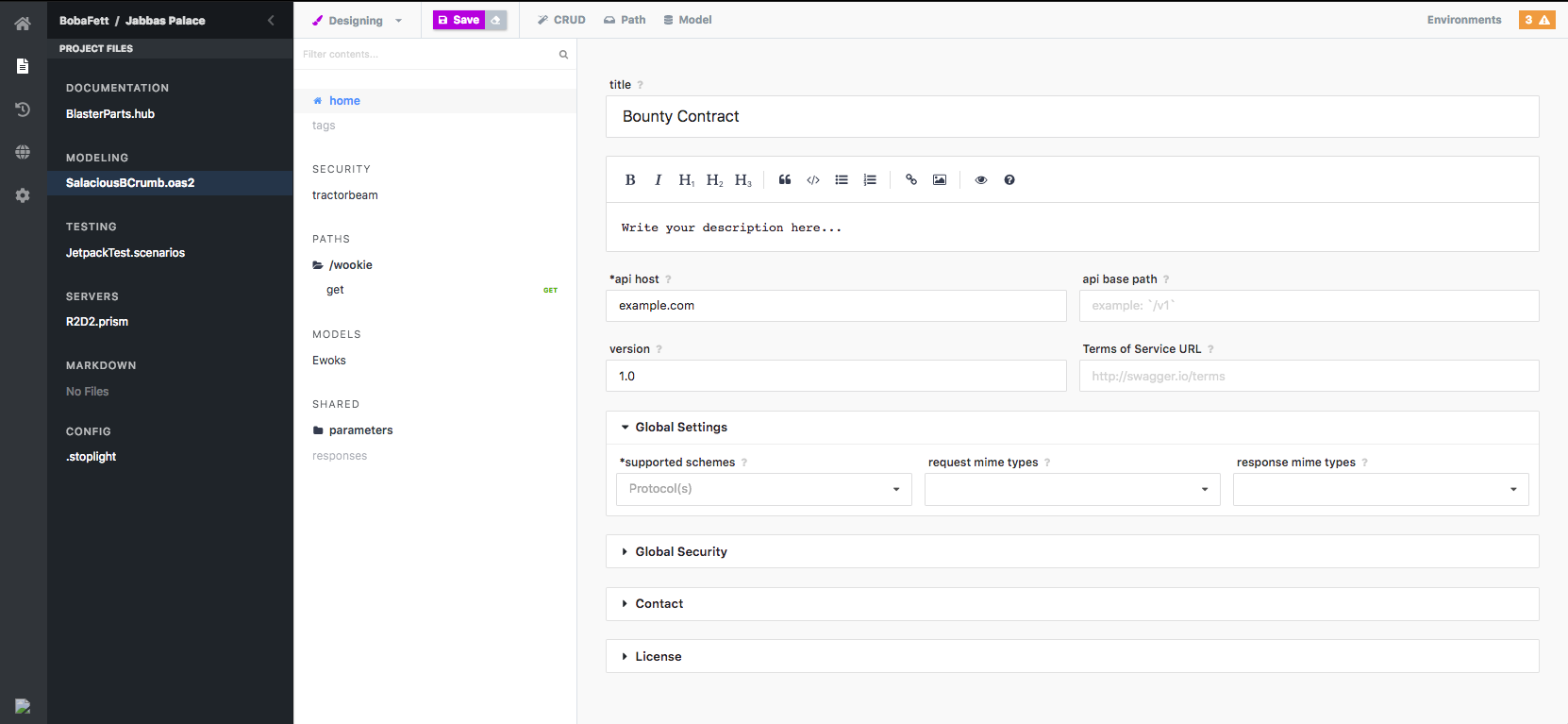Insert code block with the code icon
Image resolution: width=1568 pixels, height=724 pixels.
click(x=812, y=180)
